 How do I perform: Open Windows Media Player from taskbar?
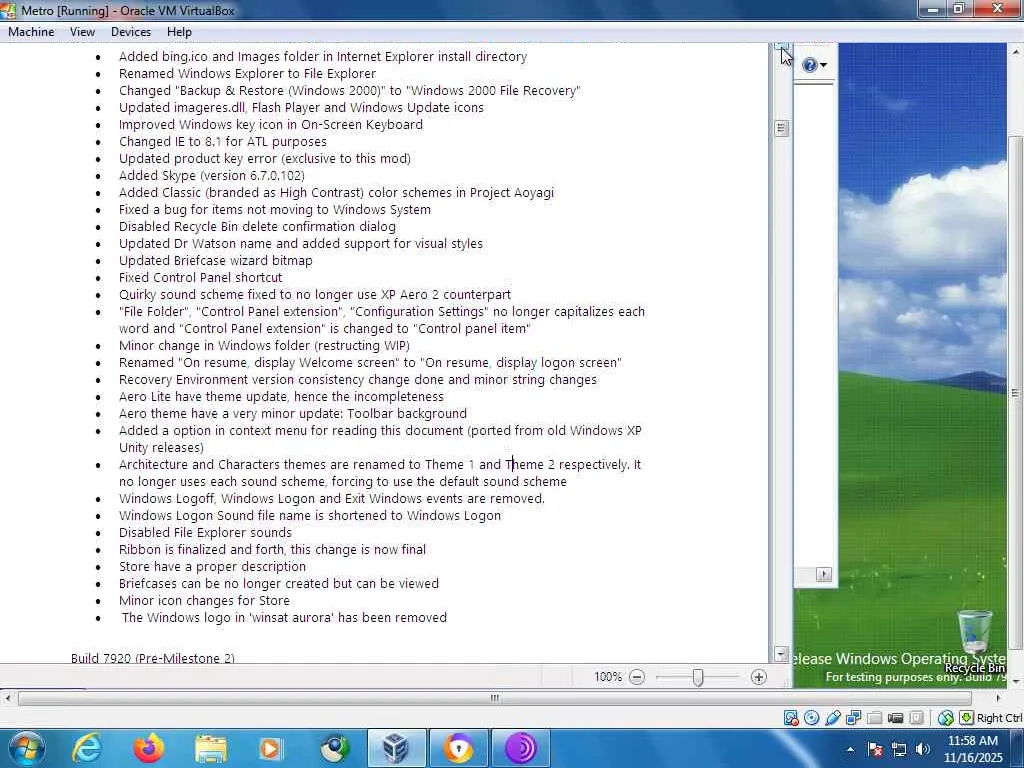271,748
